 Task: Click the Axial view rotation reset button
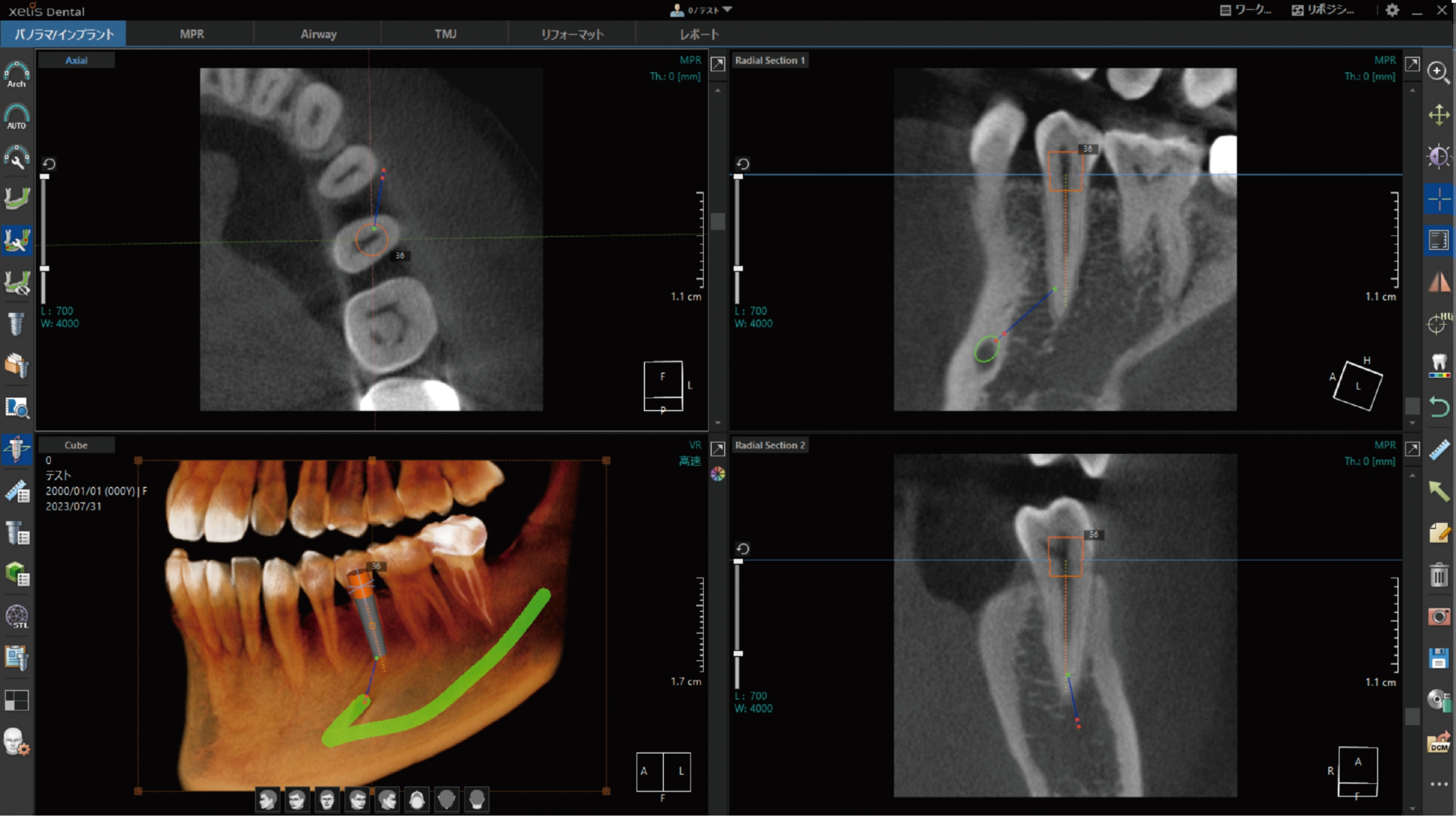coord(49,164)
